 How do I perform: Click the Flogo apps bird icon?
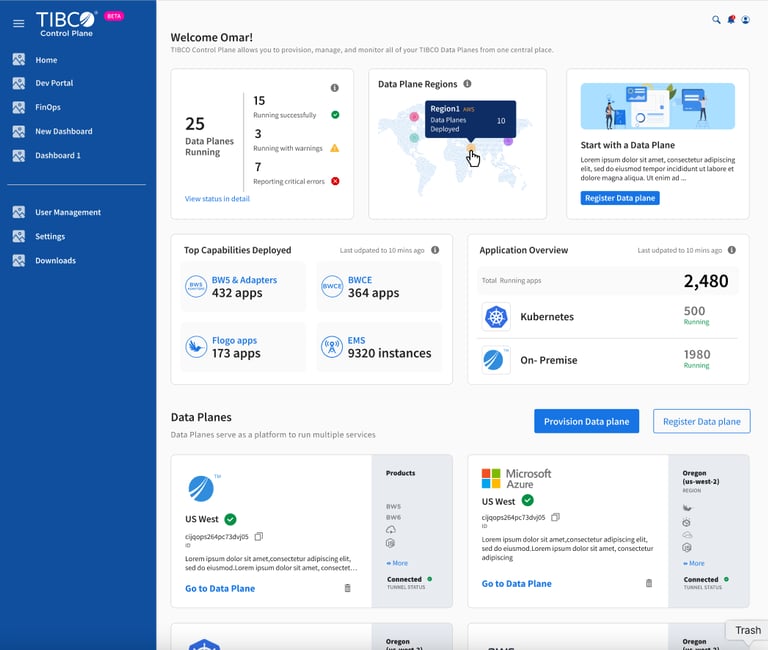pyautogui.click(x=196, y=347)
